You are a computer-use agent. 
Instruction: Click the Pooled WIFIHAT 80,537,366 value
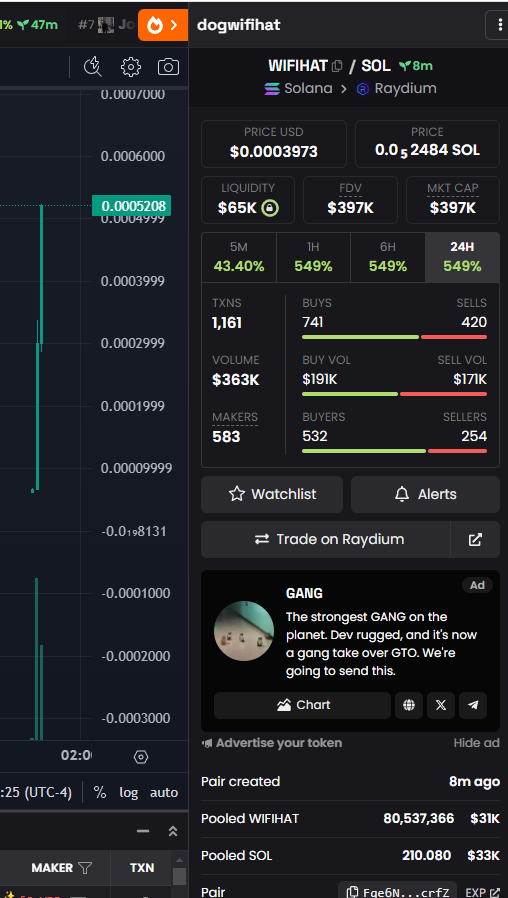click(419, 819)
